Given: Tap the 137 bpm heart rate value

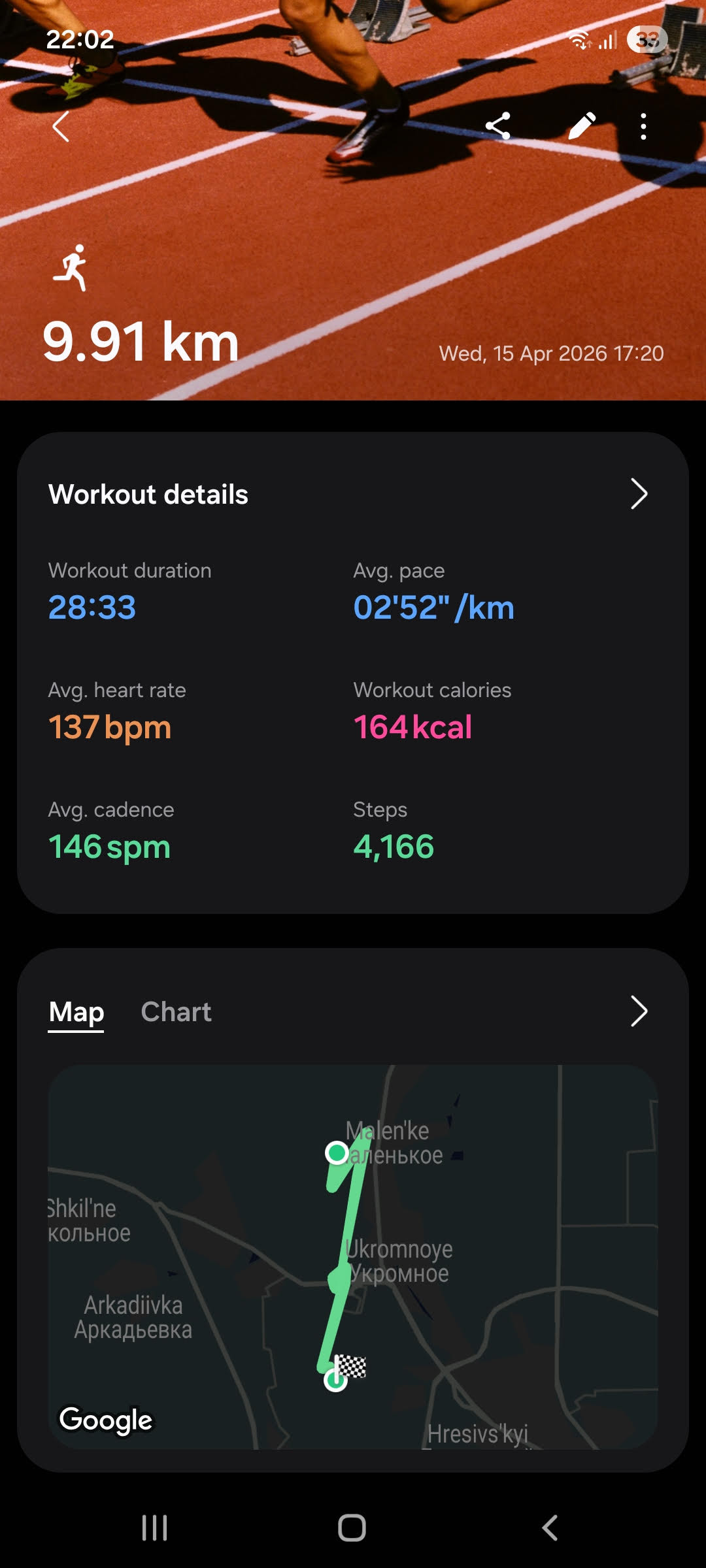Looking at the screenshot, I should pos(110,728).
